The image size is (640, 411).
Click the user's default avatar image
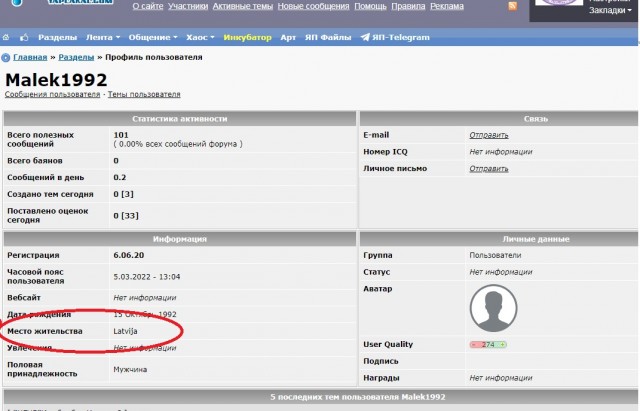(x=493, y=308)
